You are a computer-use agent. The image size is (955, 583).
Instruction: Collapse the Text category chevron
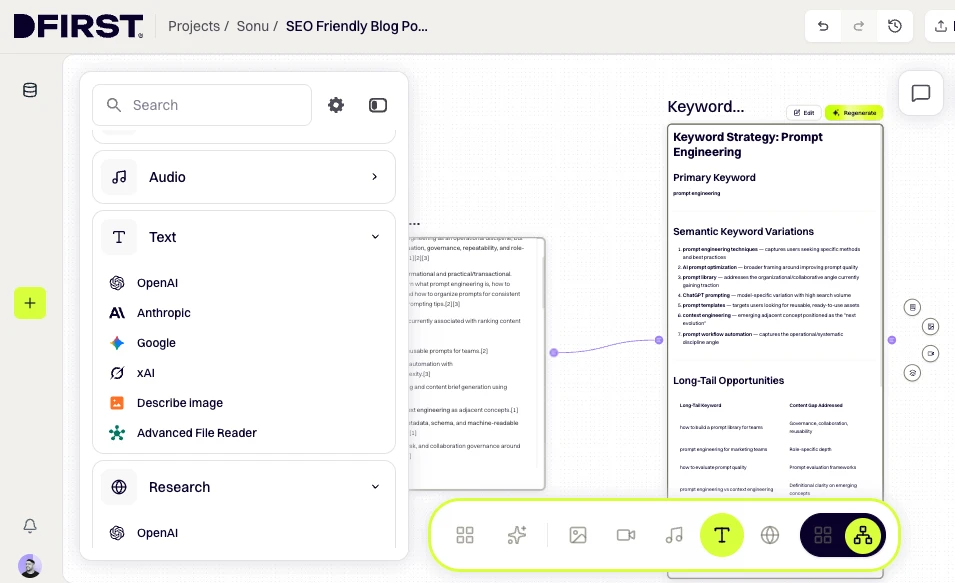(375, 236)
